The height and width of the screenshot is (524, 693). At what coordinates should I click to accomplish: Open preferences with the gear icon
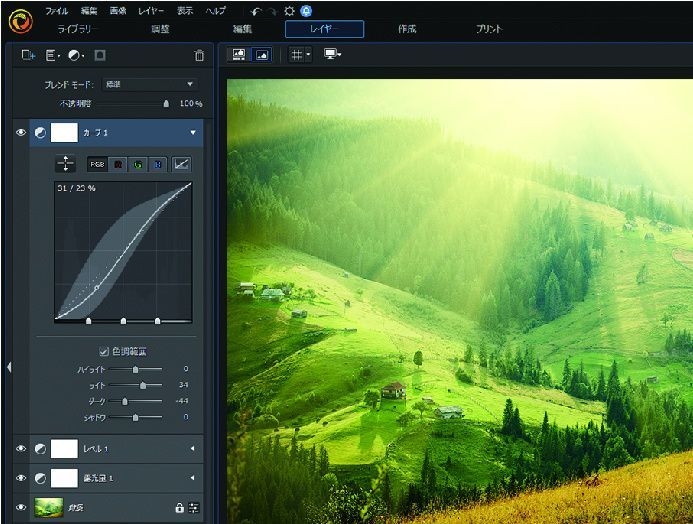(289, 10)
